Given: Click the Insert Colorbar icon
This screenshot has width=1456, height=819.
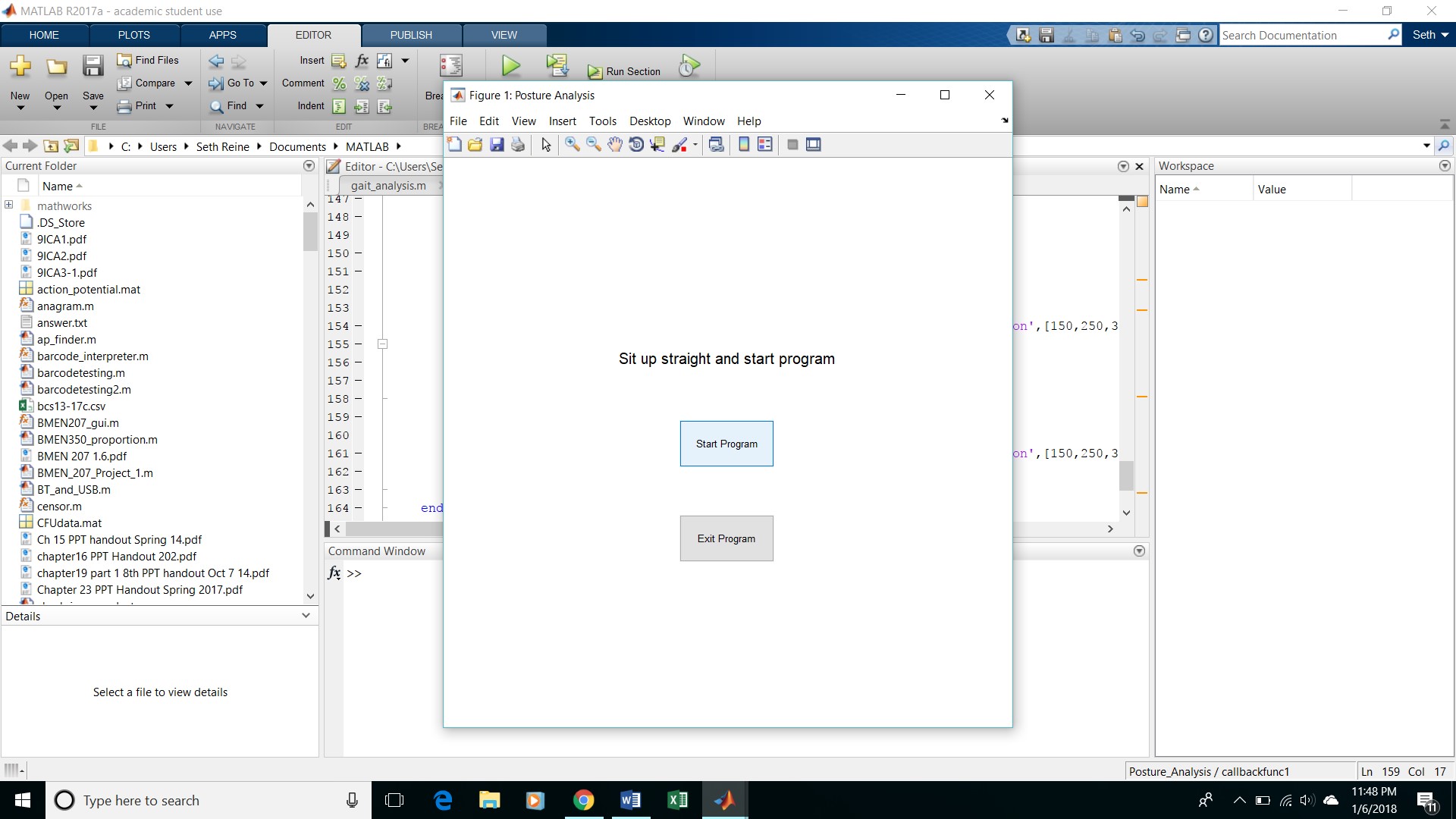Looking at the screenshot, I should click(x=744, y=145).
